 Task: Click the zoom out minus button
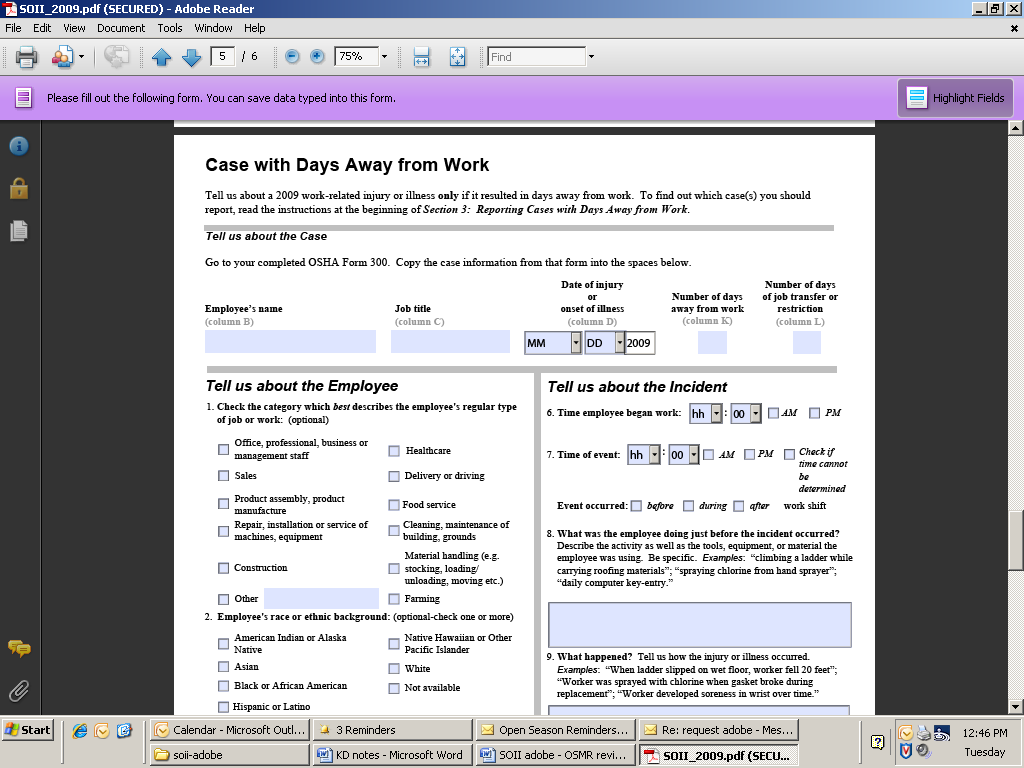[x=292, y=57]
